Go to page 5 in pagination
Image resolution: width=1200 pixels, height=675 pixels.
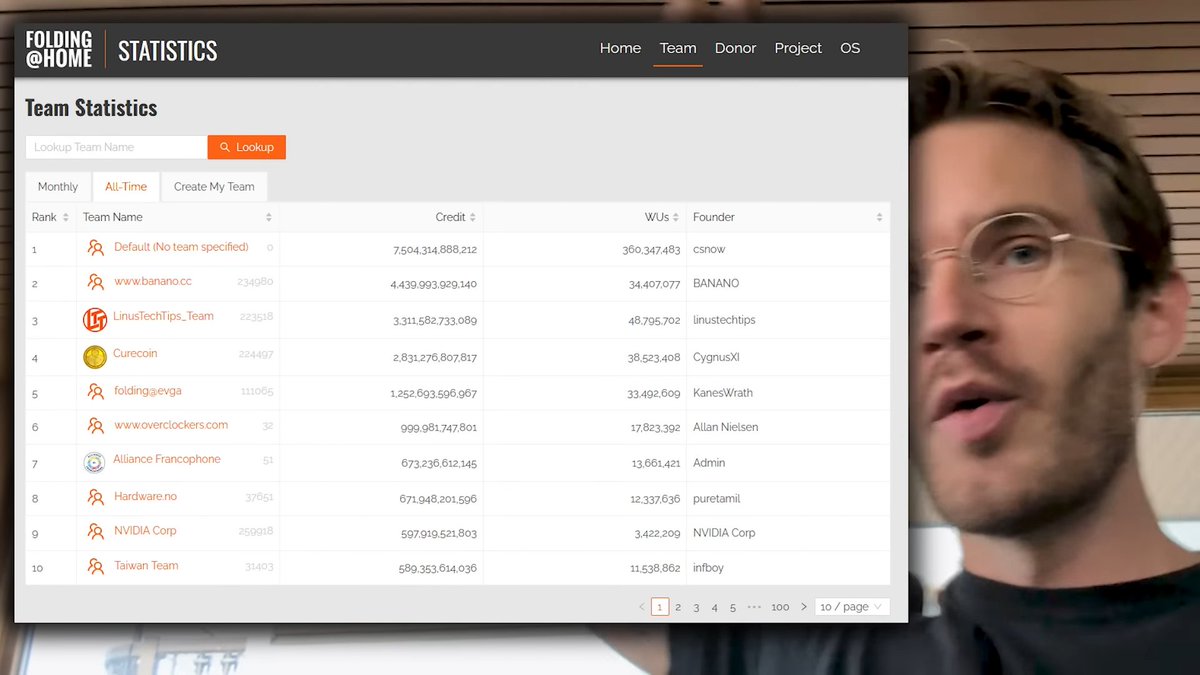tap(733, 607)
